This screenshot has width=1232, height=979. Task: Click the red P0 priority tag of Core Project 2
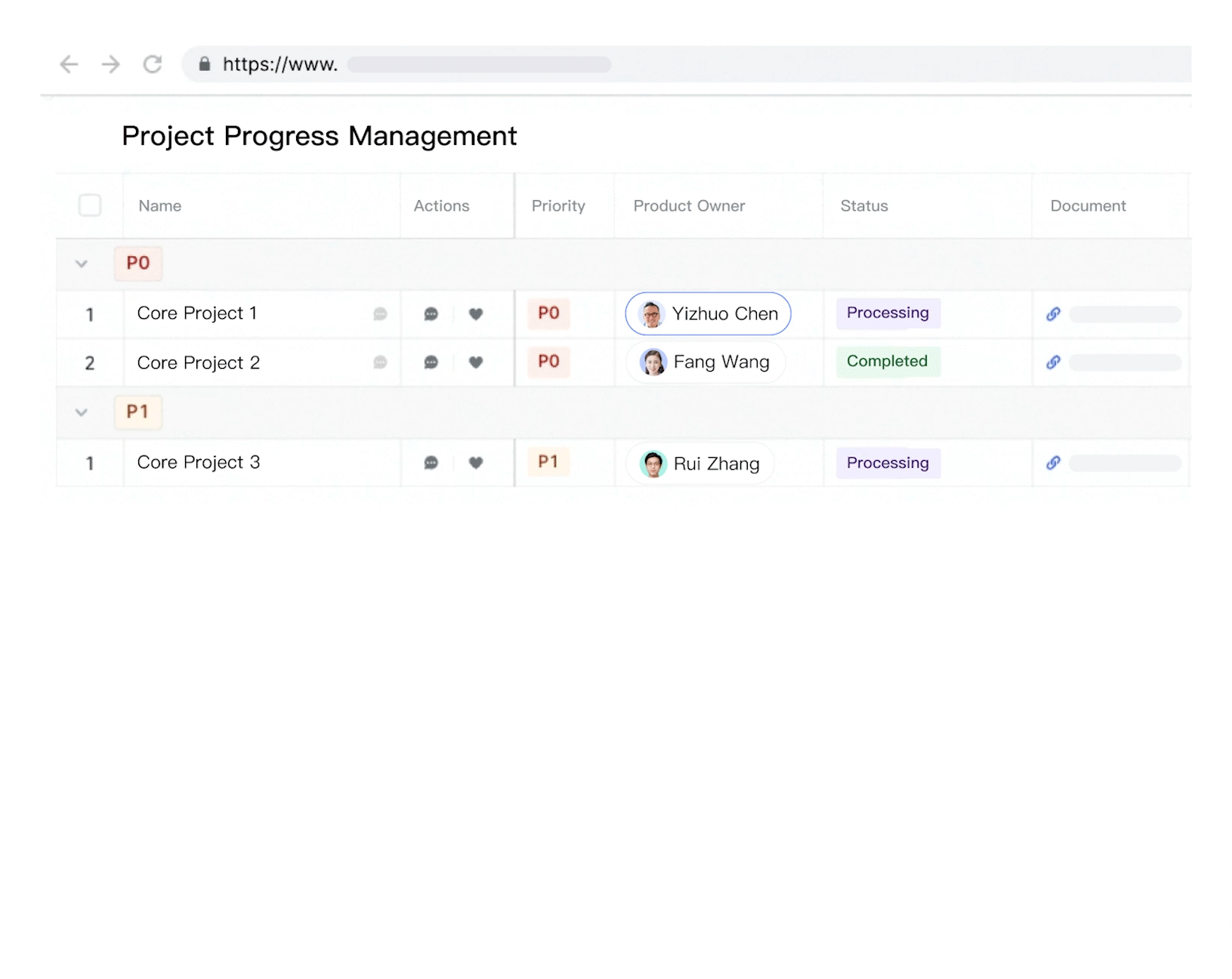tap(548, 362)
